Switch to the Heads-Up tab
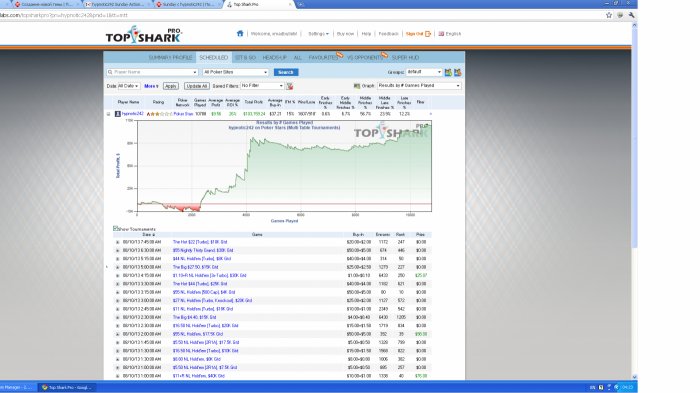The width and height of the screenshot is (700, 393). [275, 58]
